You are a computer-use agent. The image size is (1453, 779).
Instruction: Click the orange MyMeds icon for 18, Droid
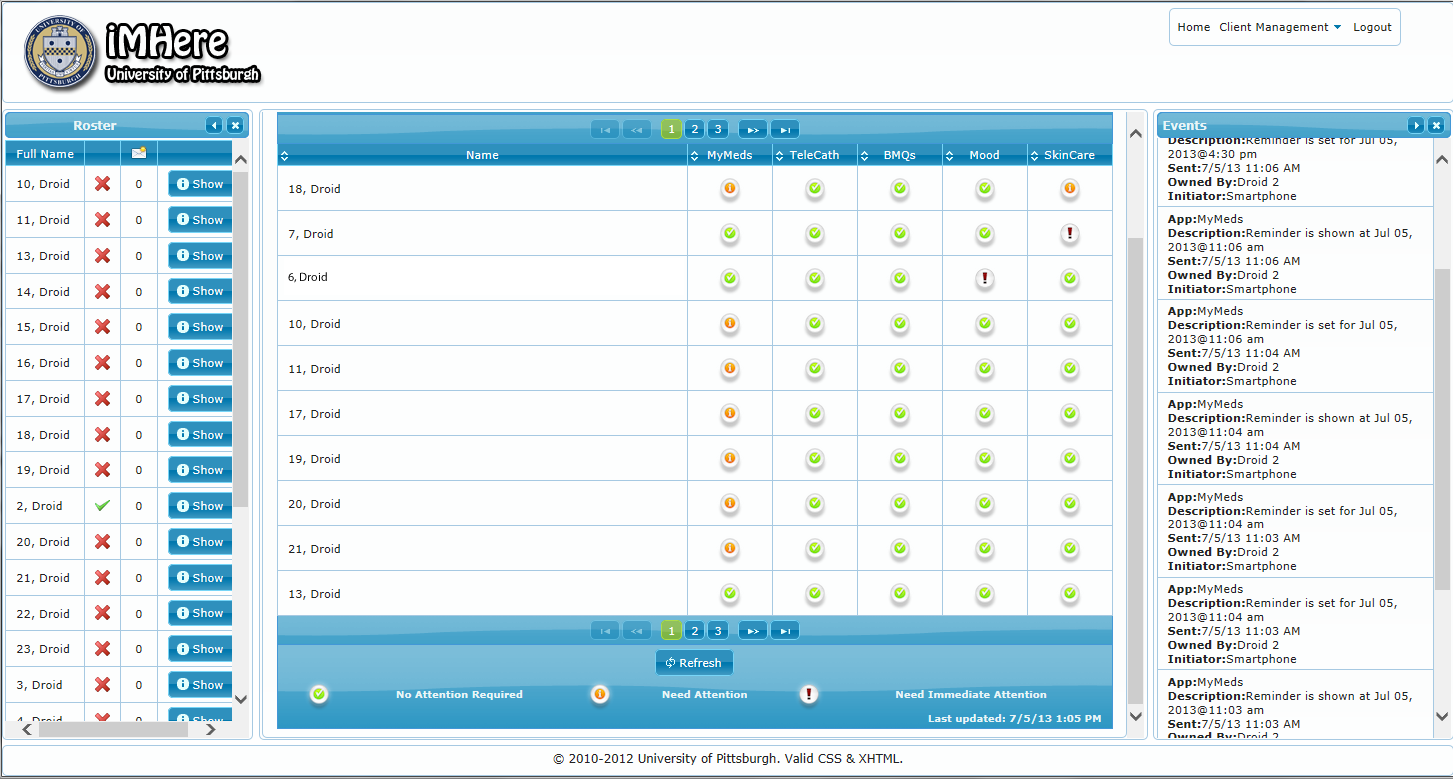pyautogui.click(x=730, y=188)
